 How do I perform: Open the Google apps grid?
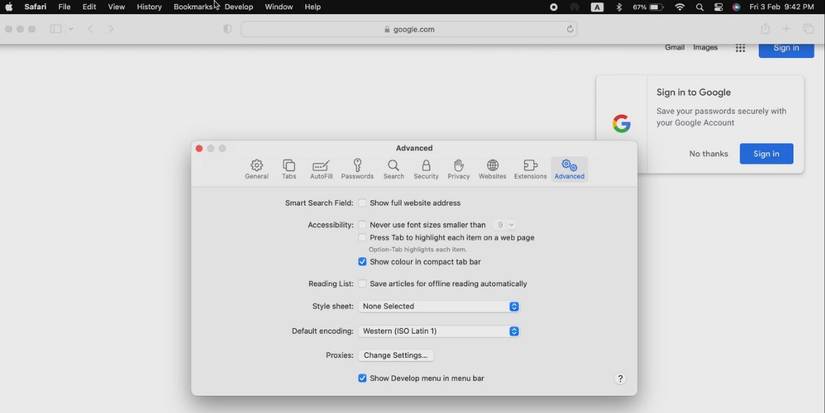(x=740, y=48)
